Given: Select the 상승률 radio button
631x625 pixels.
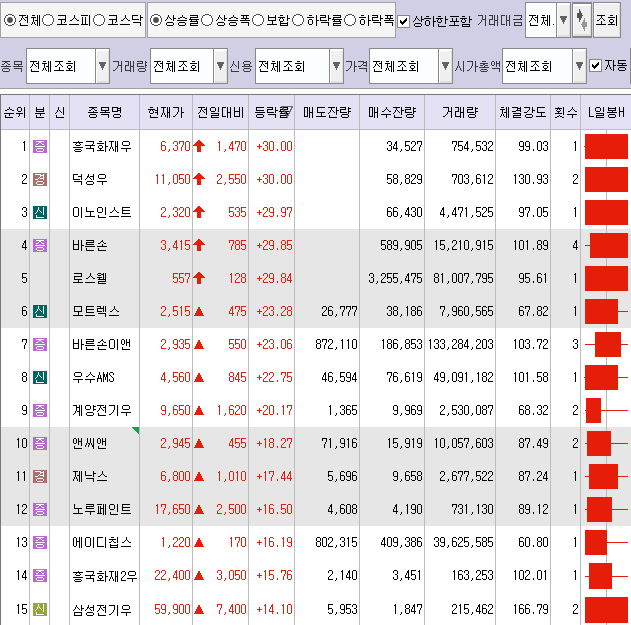Looking at the screenshot, I should 156,20.
